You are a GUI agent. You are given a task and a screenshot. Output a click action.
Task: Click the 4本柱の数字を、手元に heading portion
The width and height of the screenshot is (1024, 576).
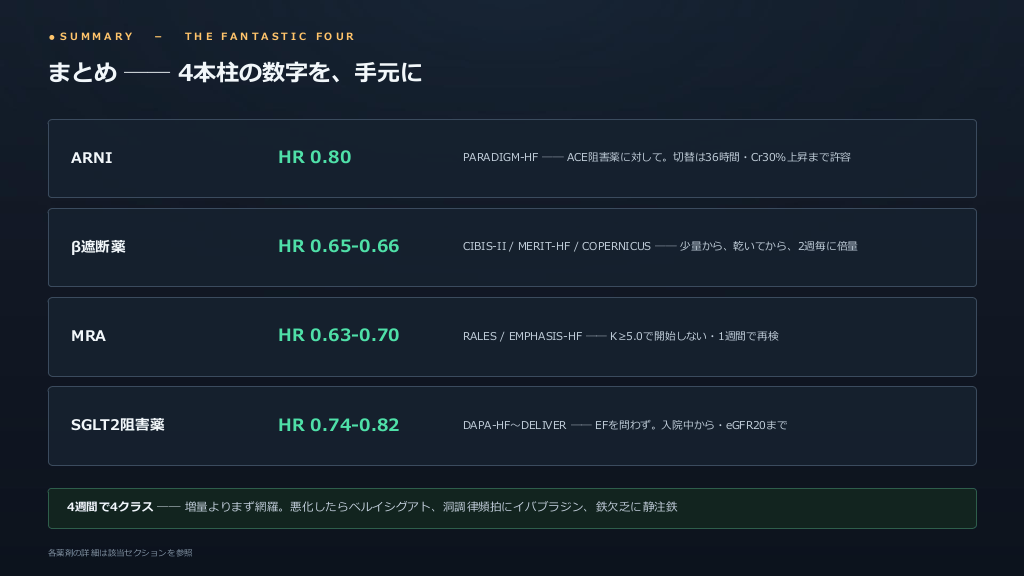click(300, 72)
